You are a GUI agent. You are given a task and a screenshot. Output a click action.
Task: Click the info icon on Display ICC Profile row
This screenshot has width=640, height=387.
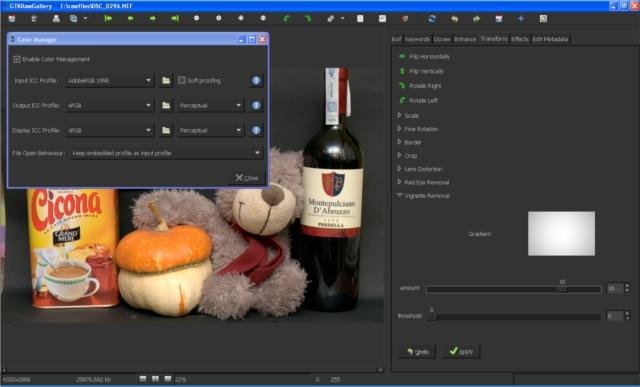(256, 130)
